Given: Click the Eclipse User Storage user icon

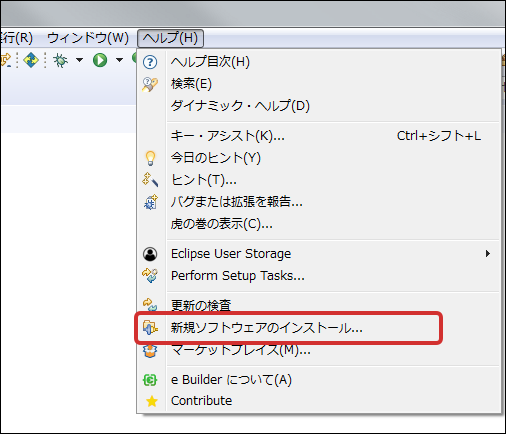Looking at the screenshot, I should [x=150, y=254].
